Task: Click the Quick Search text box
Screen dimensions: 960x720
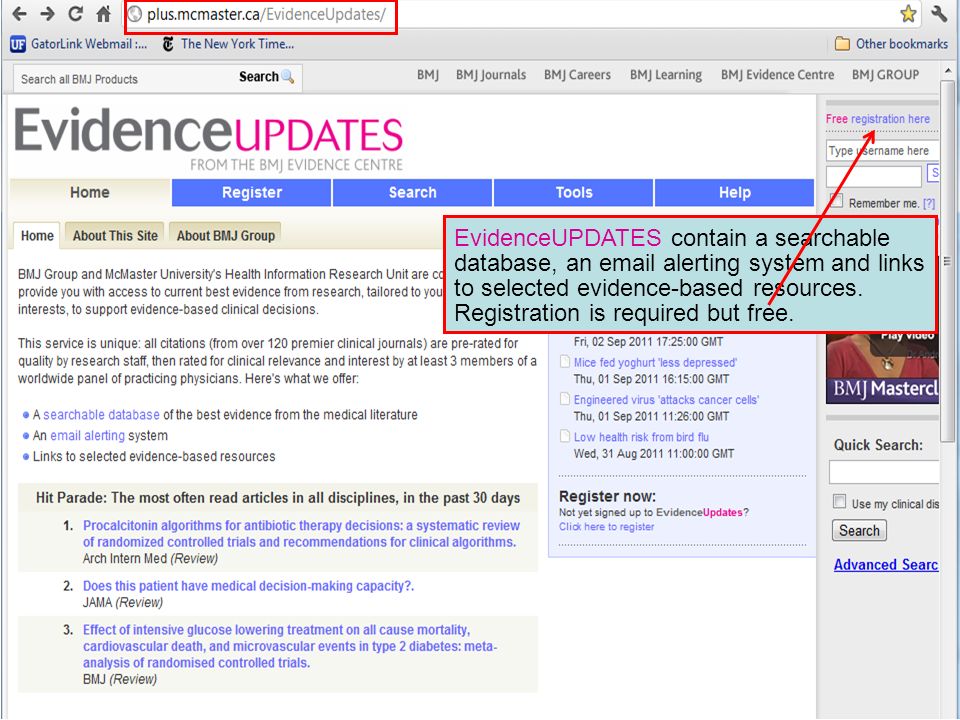Action: click(x=884, y=472)
